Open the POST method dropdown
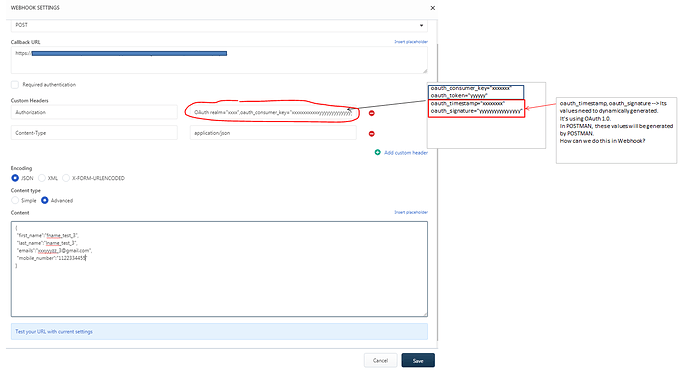Viewport: 690px width, 377px height. point(219,25)
